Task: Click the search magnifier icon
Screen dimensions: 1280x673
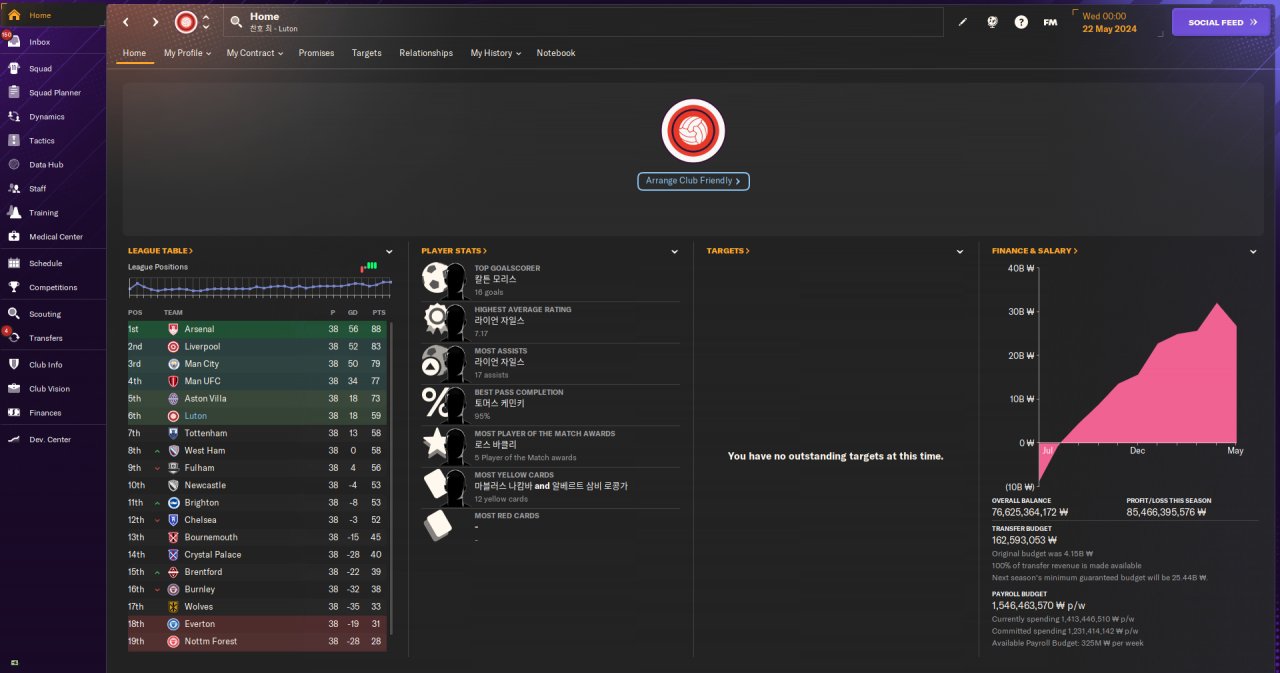Action: click(x=236, y=21)
